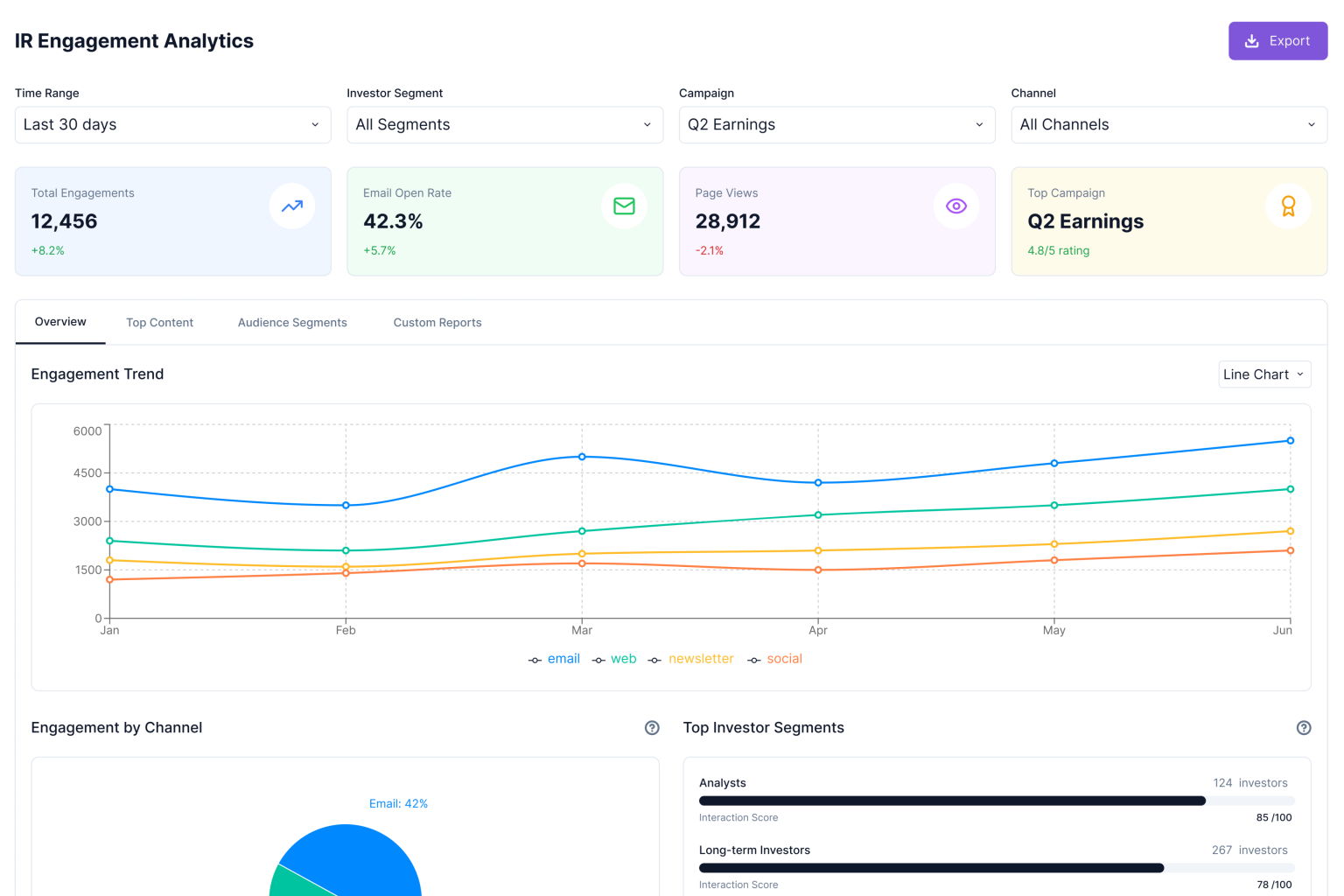
Task: Toggle the email series in the chart legend
Action: click(563, 659)
